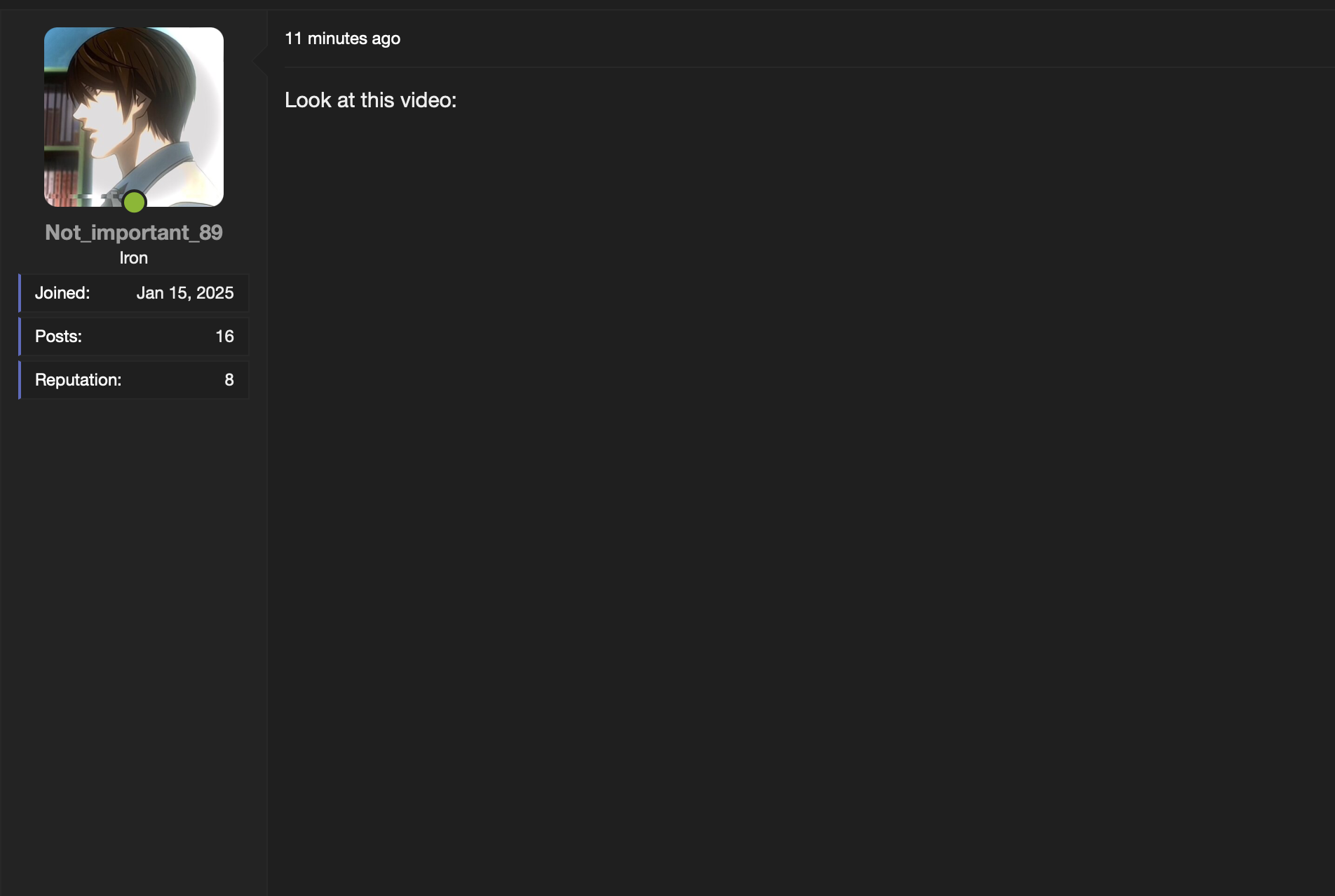The width and height of the screenshot is (1335, 896).
Task: Click the post pointer arrow beside the timestamp
Action: pyautogui.click(x=261, y=60)
